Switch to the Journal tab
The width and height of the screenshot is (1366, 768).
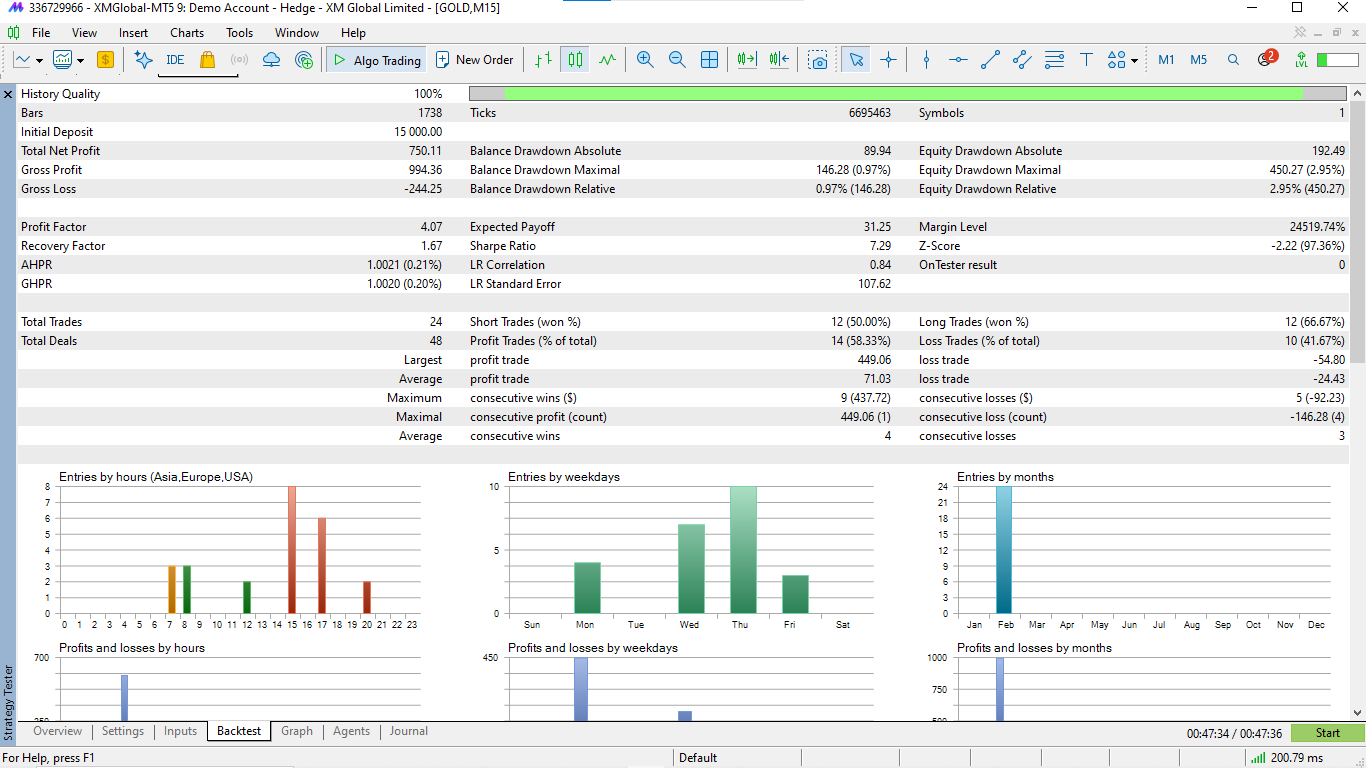pyautogui.click(x=409, y=731)
